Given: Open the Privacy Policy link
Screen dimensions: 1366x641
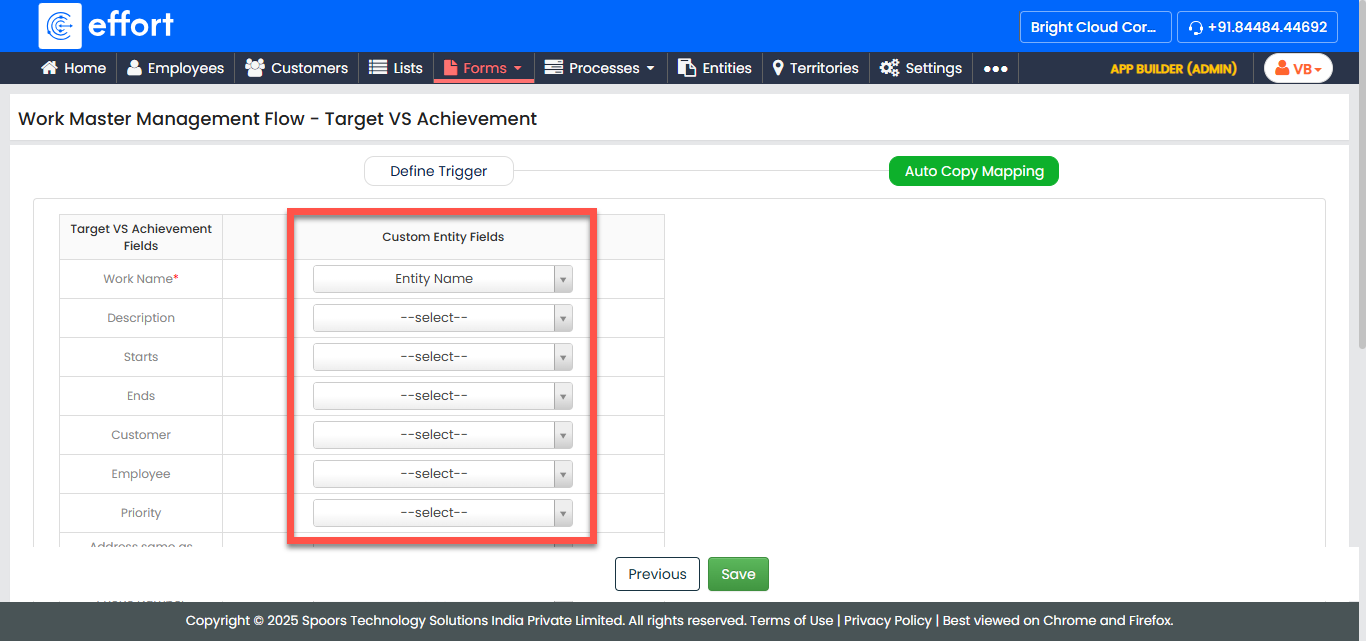Looking at the screenshot, I should (887, 620).
